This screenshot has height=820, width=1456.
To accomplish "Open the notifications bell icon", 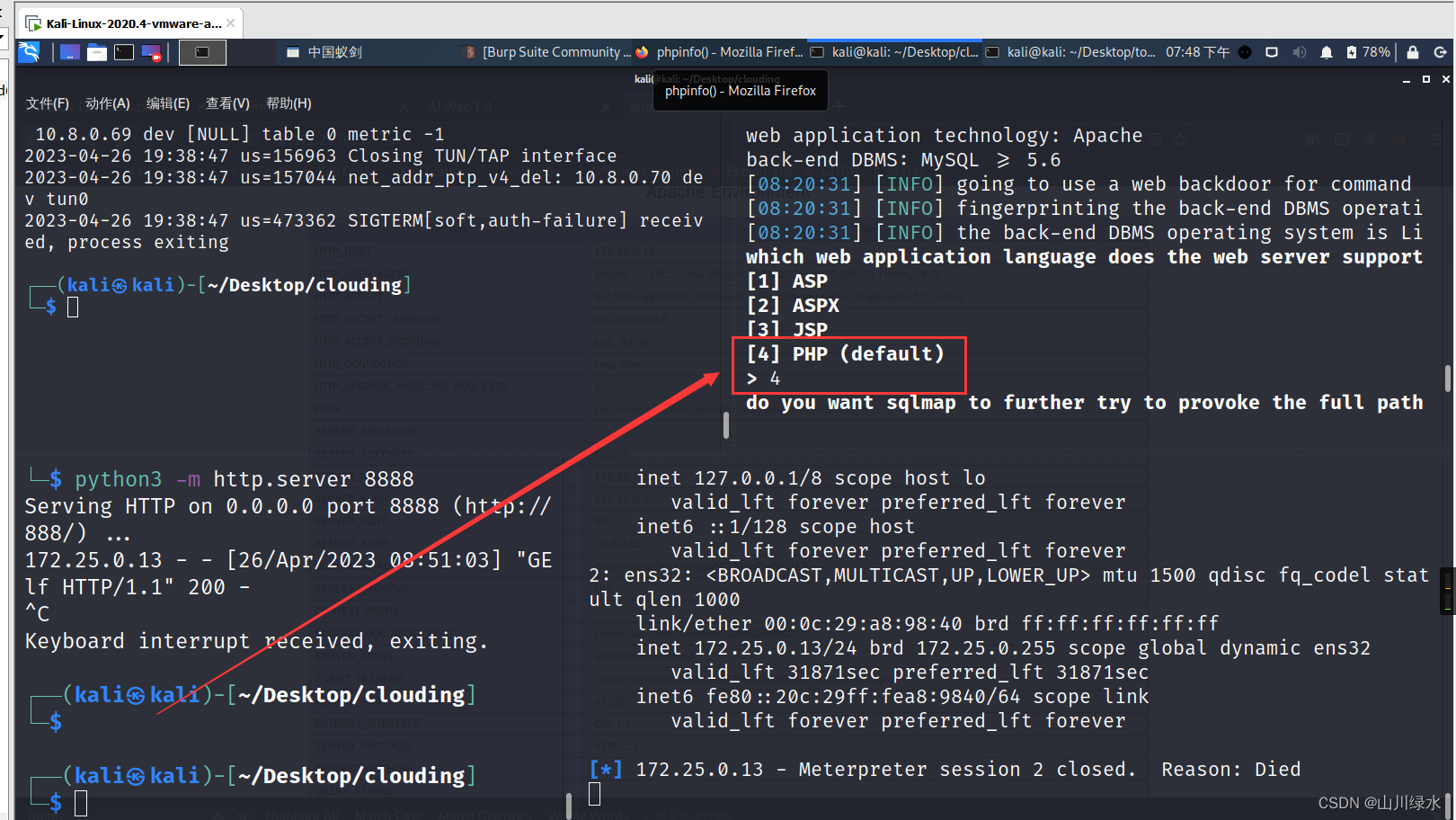I will pos(1327,52).
